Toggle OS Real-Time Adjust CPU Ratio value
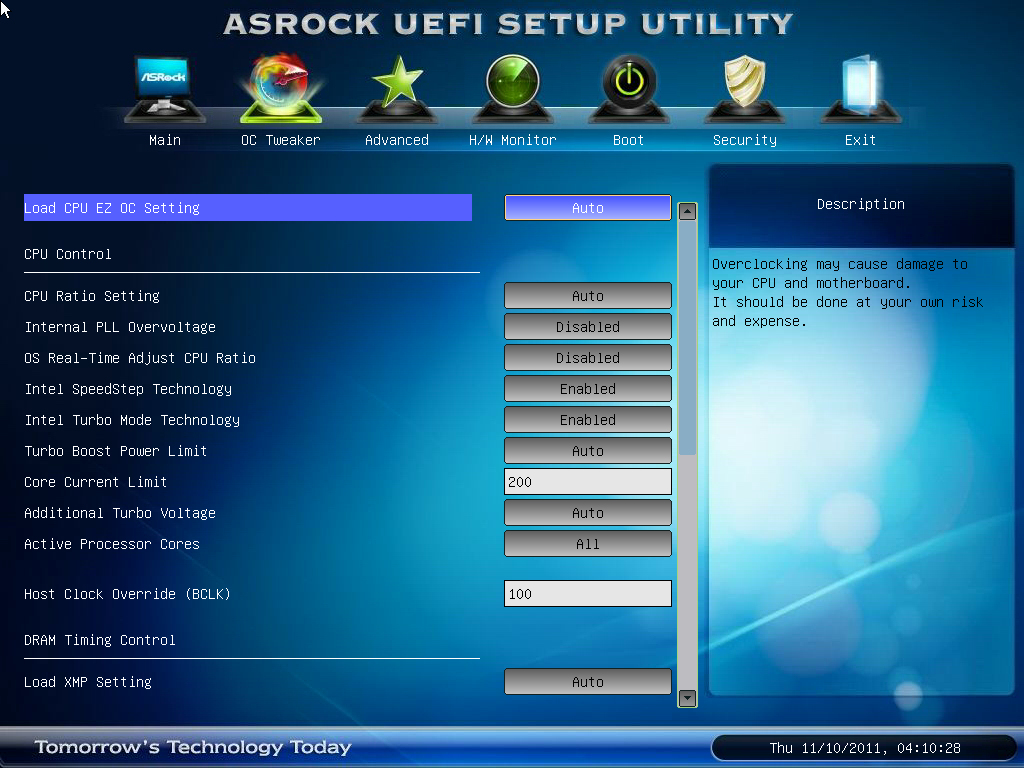1024x768 pixels. tap(588, 358)
